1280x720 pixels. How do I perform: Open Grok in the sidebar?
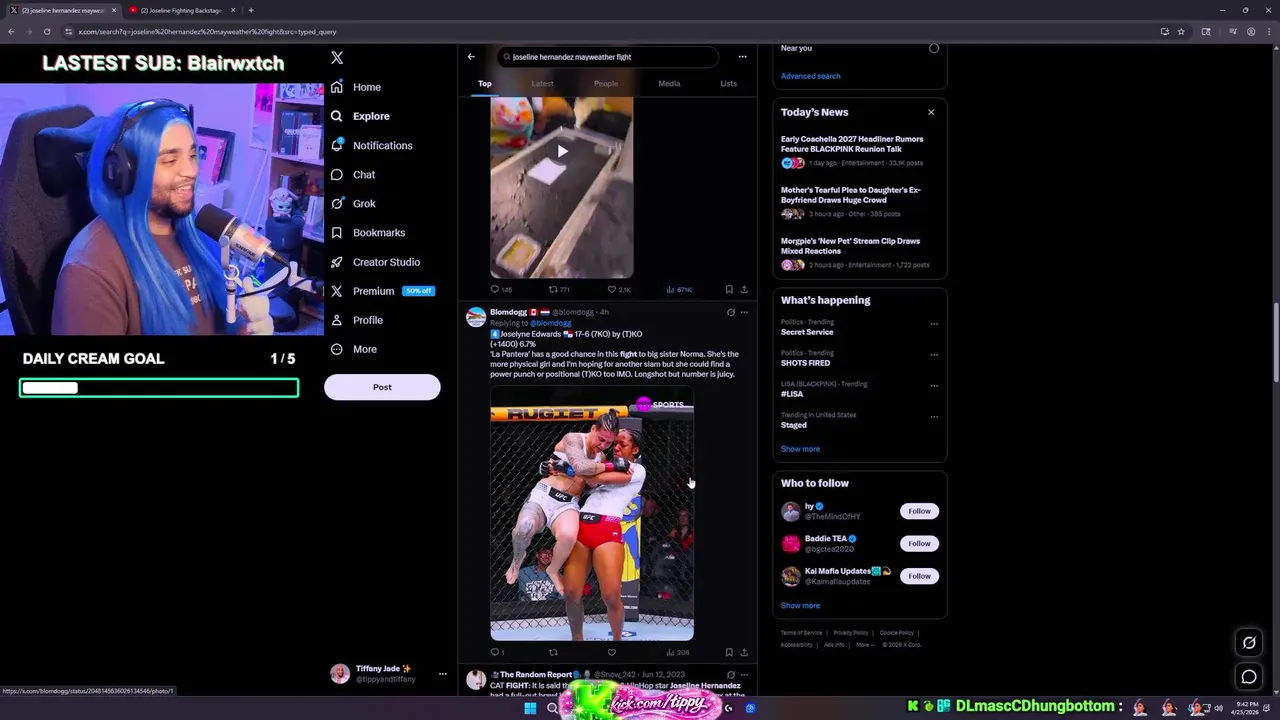pos(353,203)
